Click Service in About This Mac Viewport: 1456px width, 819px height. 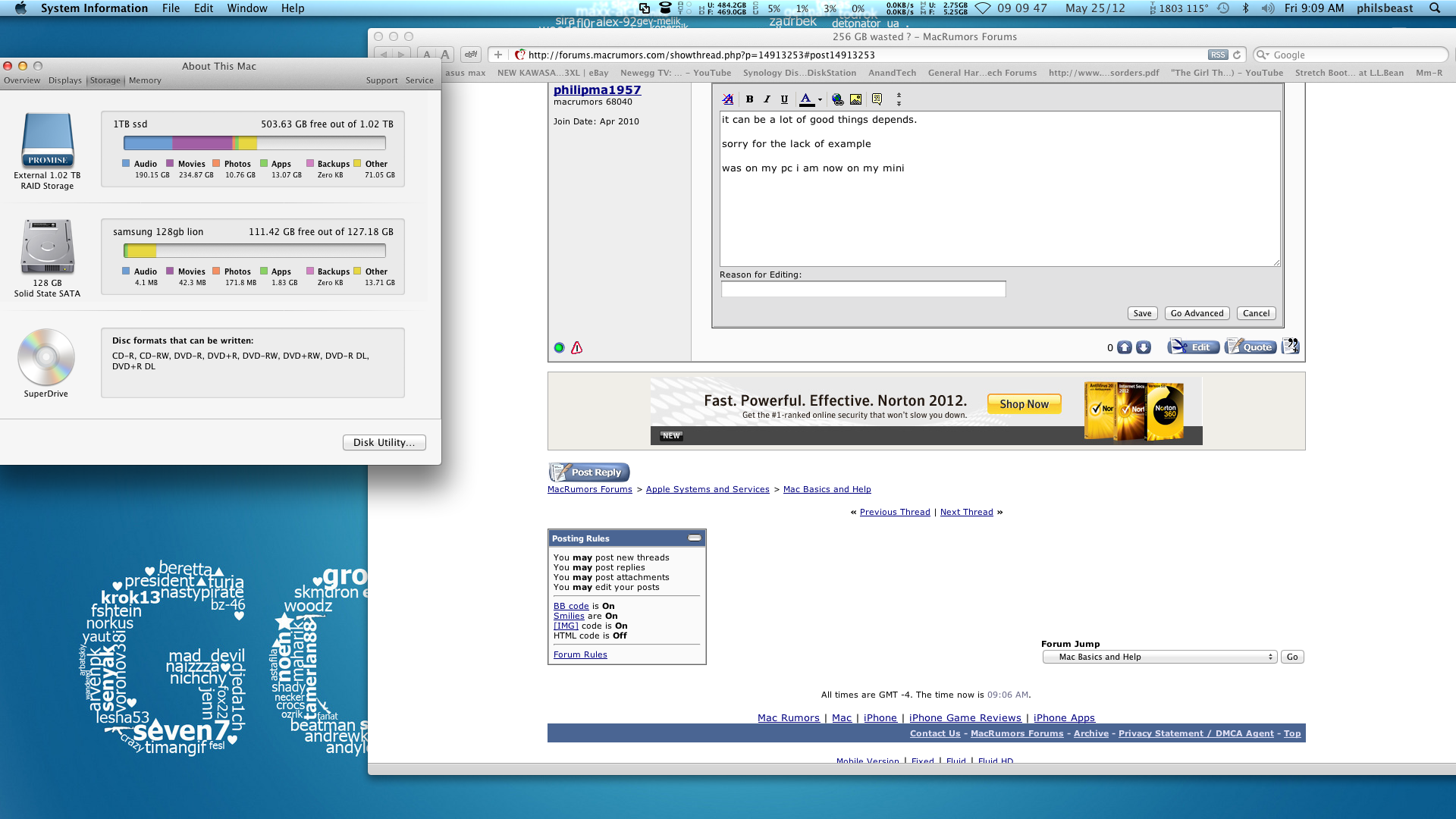point(419,80)
